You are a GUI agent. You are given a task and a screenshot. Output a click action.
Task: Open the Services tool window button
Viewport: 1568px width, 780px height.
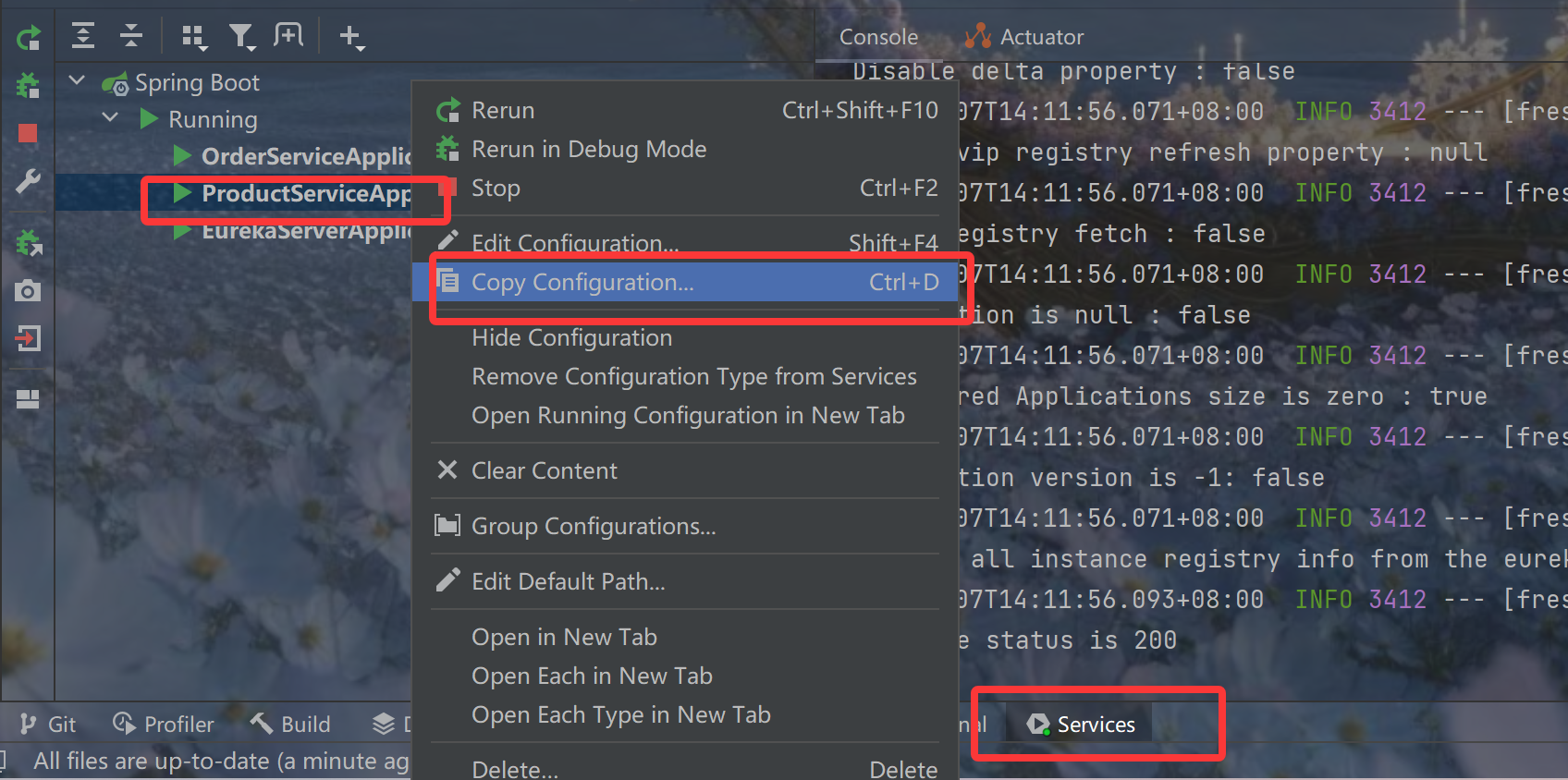[x=1081, y=725]
